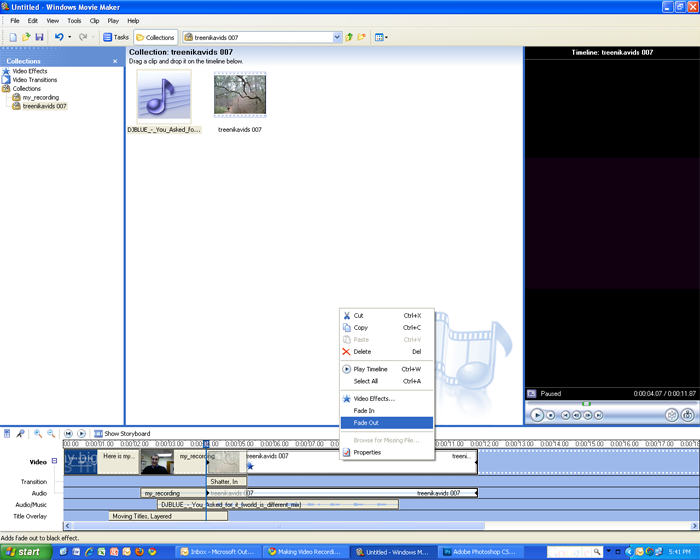This screenshot has width=700, height=560.
Task: Click the preview monitor Play button
Action: coord(537,415)
